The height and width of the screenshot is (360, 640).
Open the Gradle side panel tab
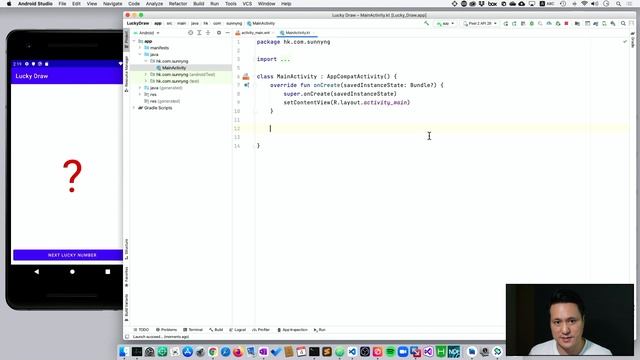click(x=632, y=39)
